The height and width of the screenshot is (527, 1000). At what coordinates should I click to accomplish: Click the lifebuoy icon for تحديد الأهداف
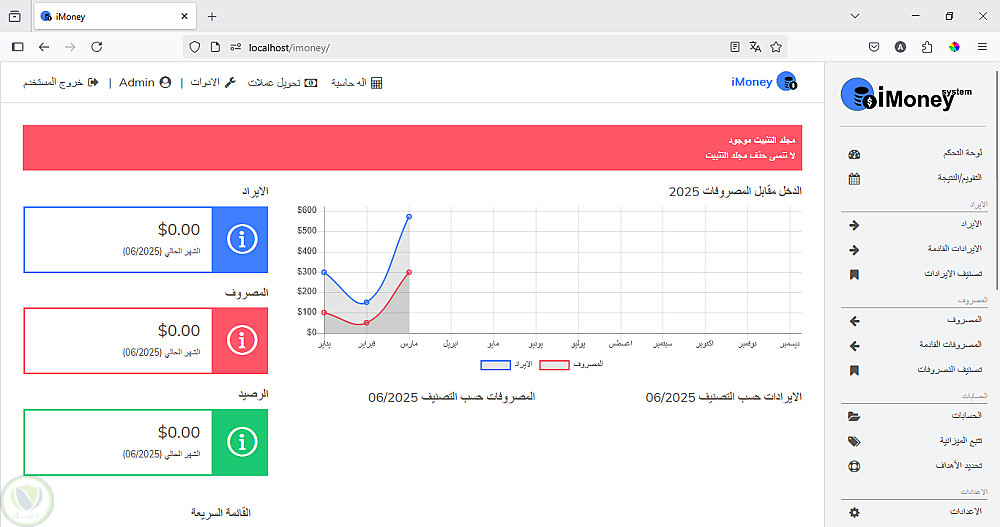pos(854,466)
